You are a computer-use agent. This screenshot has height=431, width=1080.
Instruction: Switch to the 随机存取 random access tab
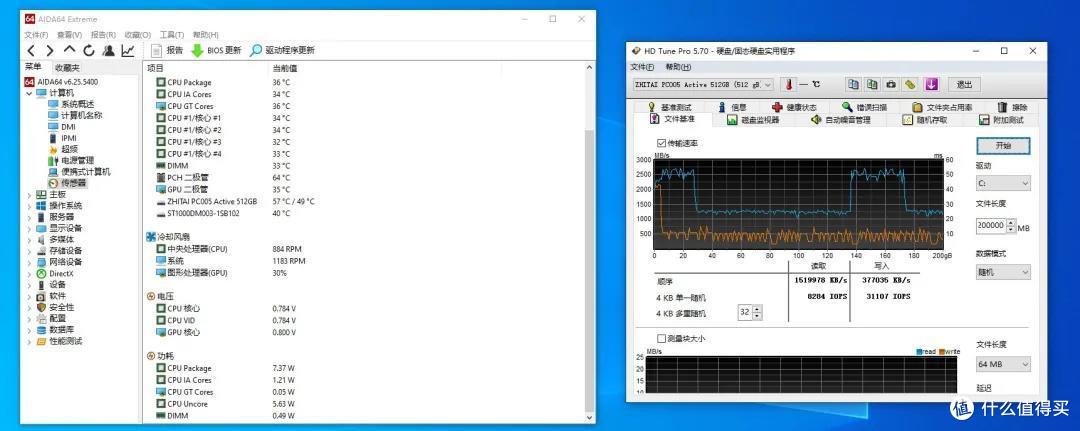coord(925,119)
